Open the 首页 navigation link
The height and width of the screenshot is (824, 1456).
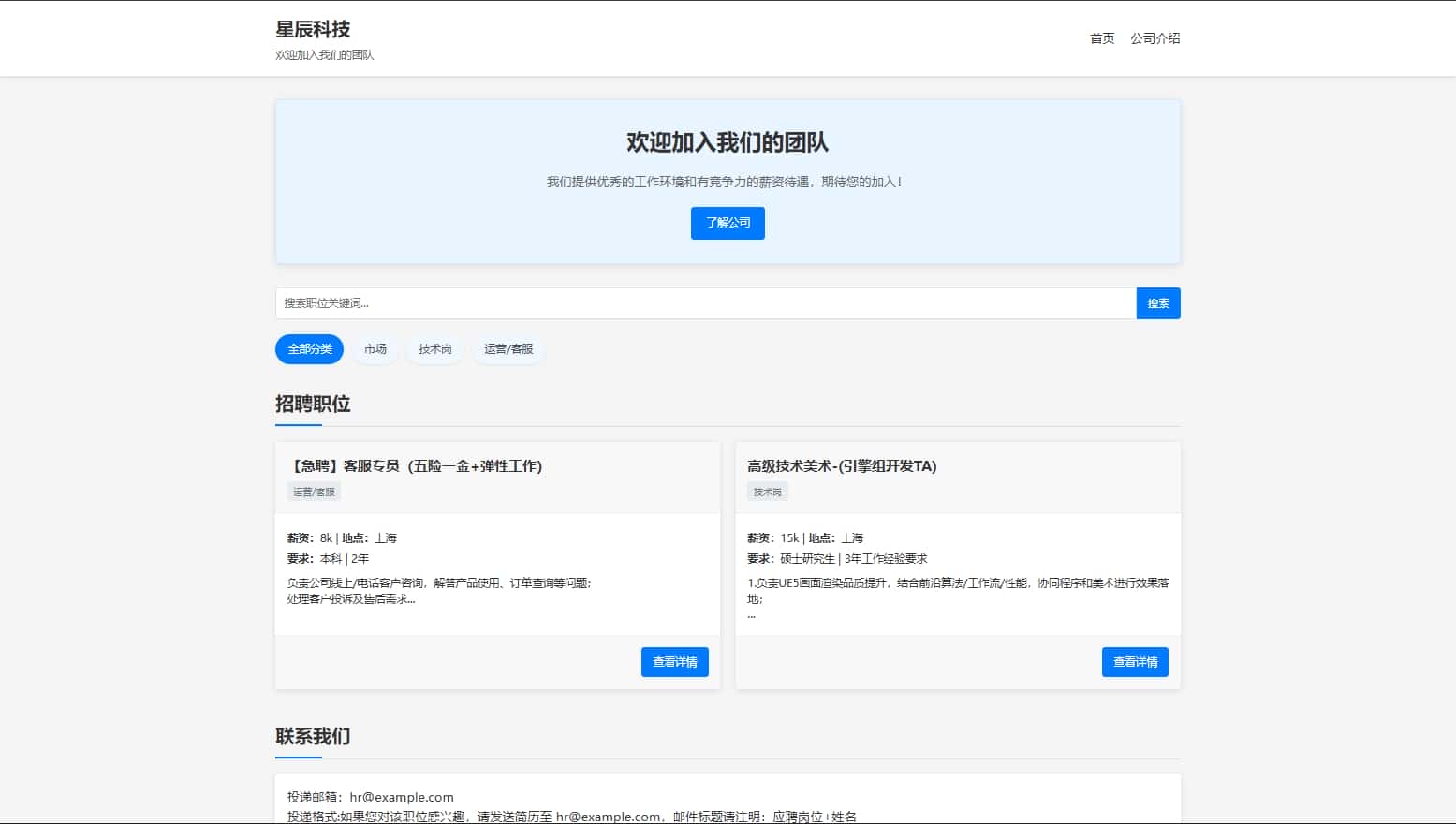coord(1102,38)
